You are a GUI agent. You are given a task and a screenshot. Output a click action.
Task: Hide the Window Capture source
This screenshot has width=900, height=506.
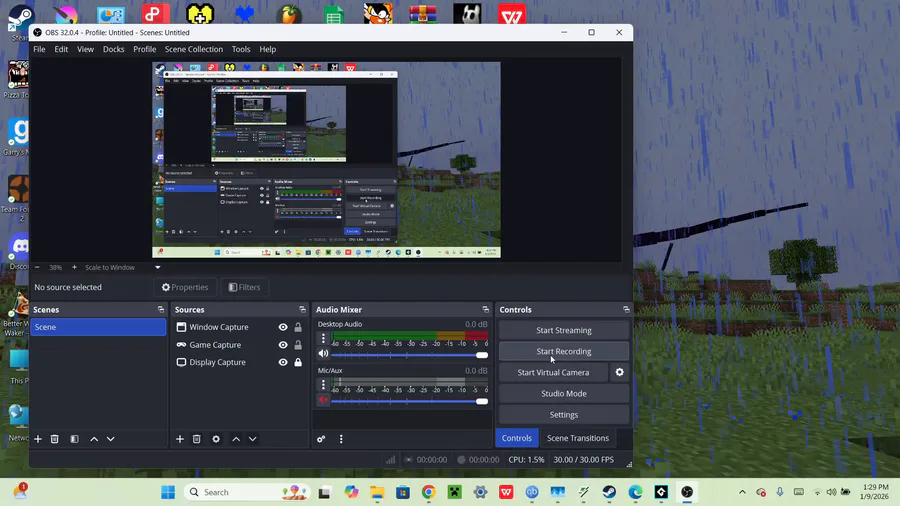283,327
